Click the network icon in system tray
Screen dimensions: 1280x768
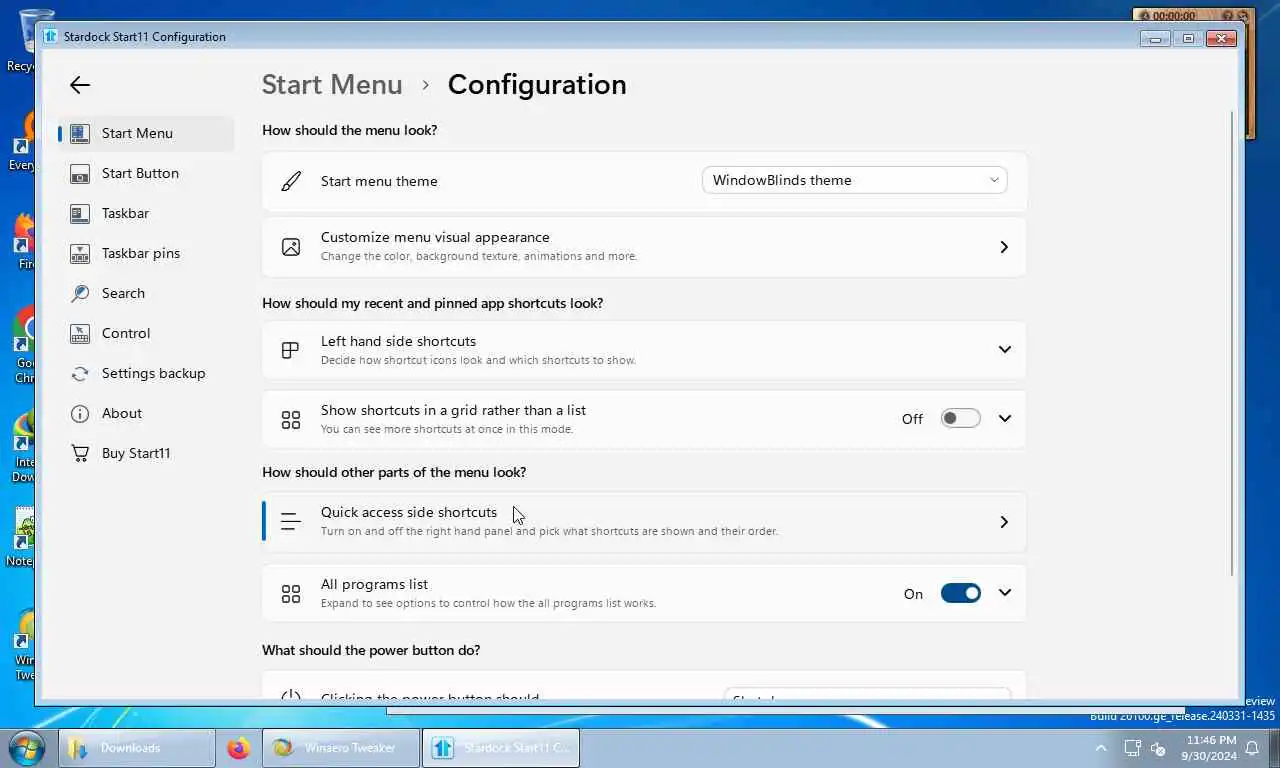[x=1132, y=748]
